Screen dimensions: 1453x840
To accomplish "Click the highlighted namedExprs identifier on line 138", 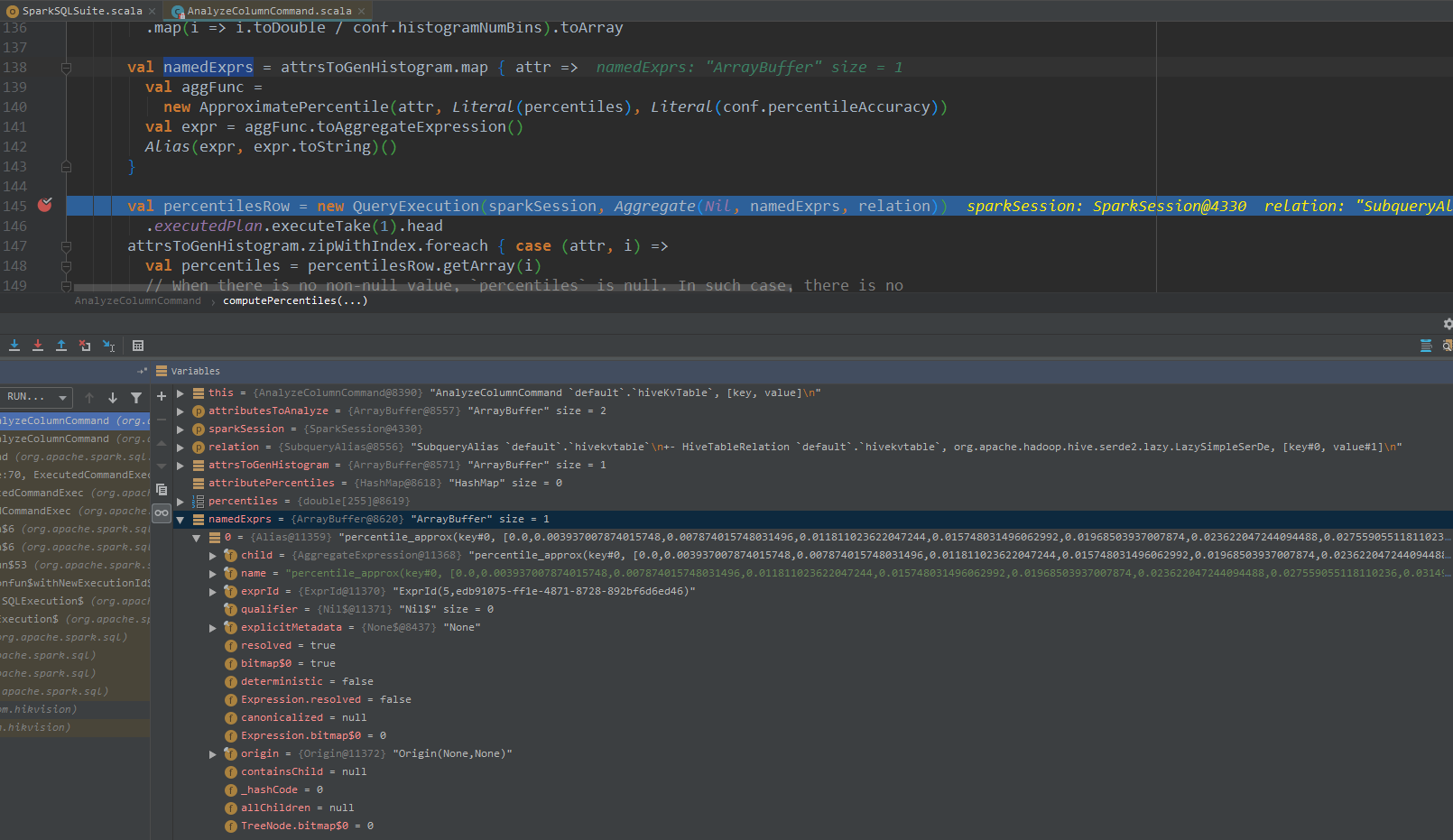I will pyautogui.click(x=208, y=68).
